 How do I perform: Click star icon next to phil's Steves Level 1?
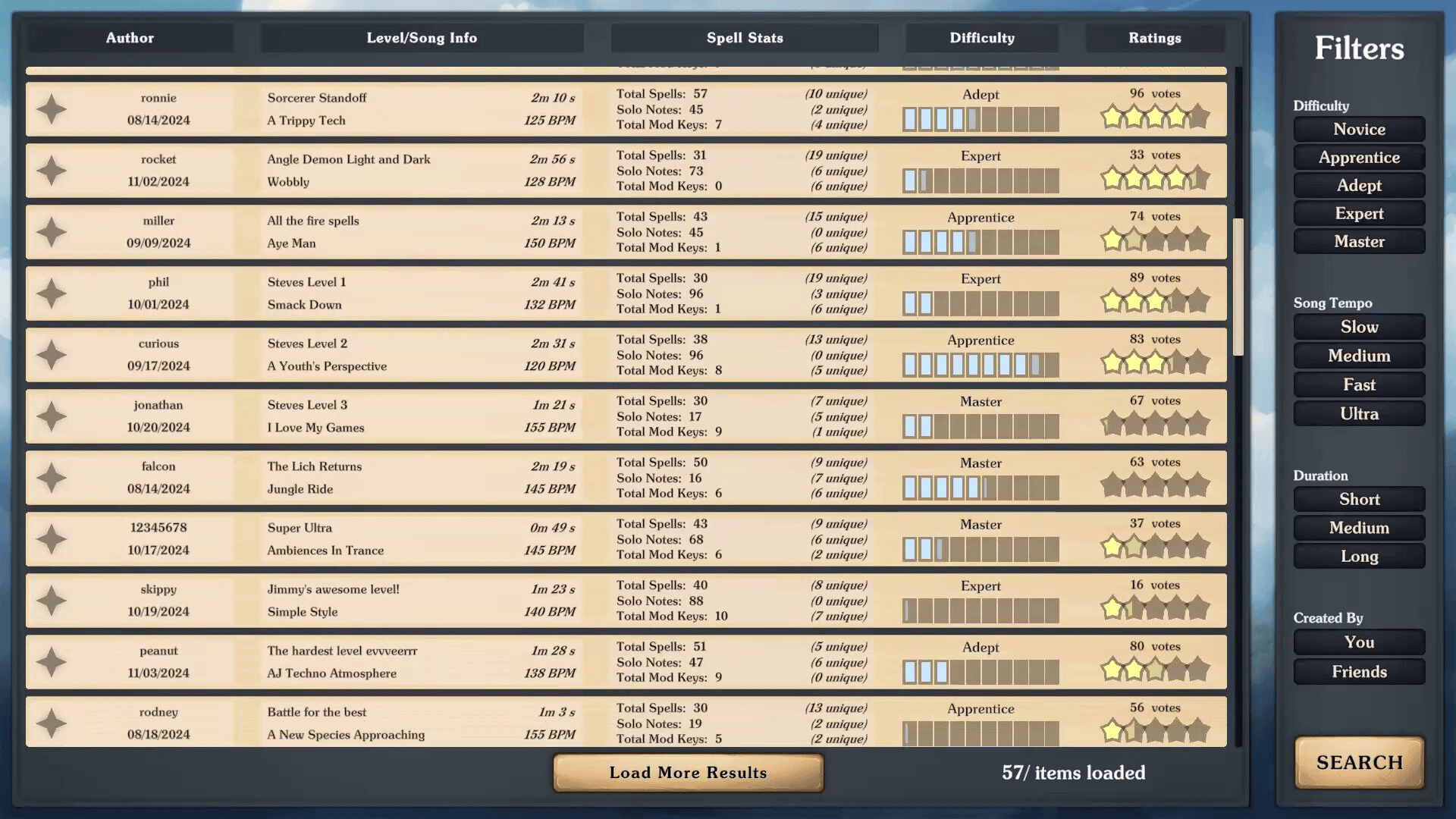[52, 293]
